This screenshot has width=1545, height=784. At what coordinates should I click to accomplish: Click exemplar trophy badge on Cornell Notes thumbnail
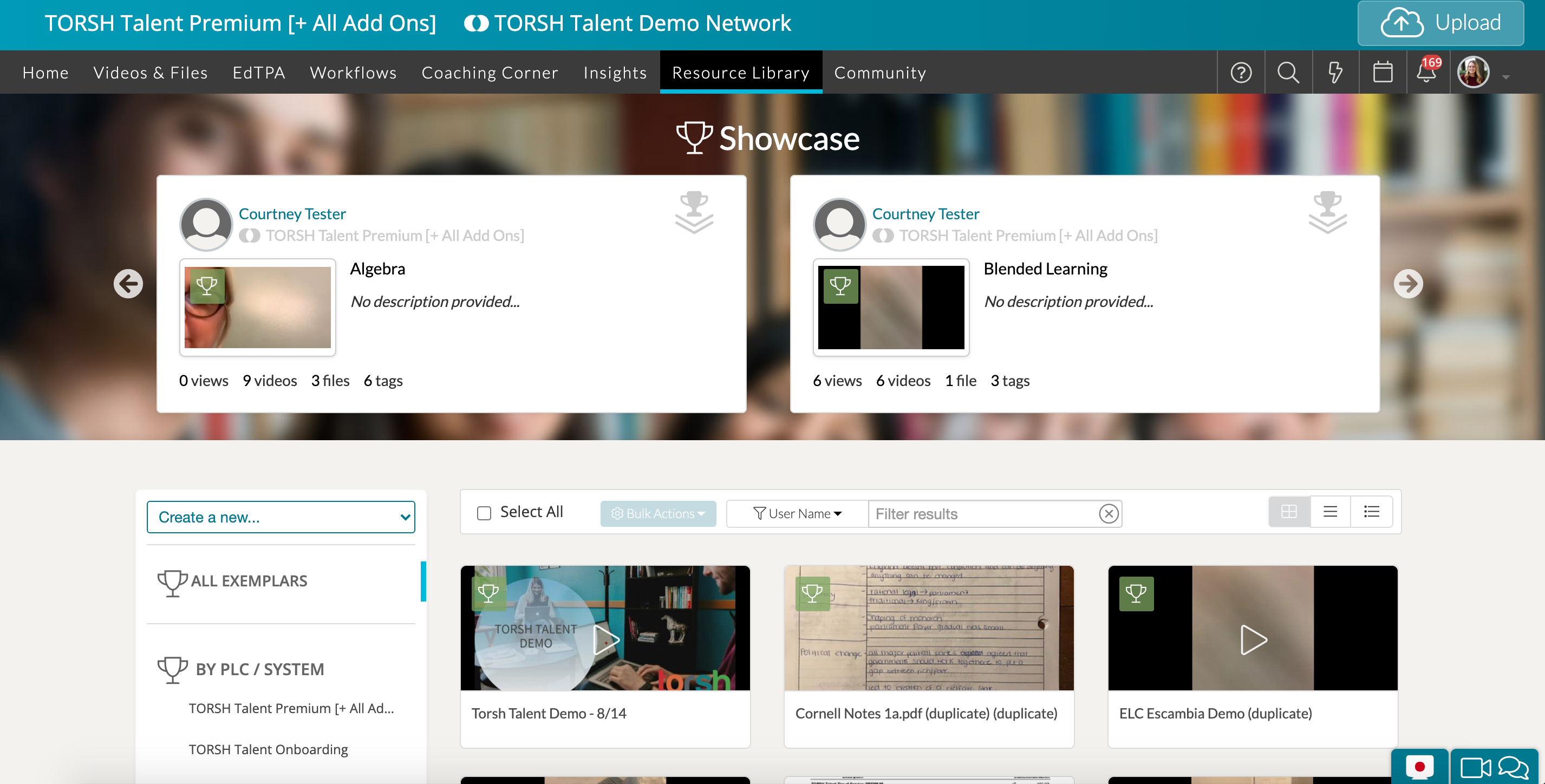pos(812,593)
